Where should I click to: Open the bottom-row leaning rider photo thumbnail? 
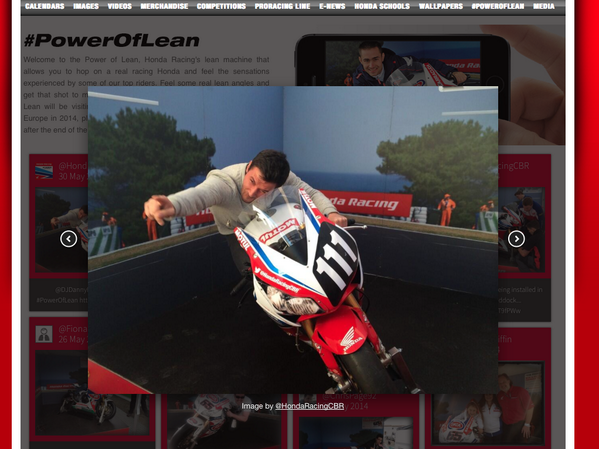(x=224, y=421)
